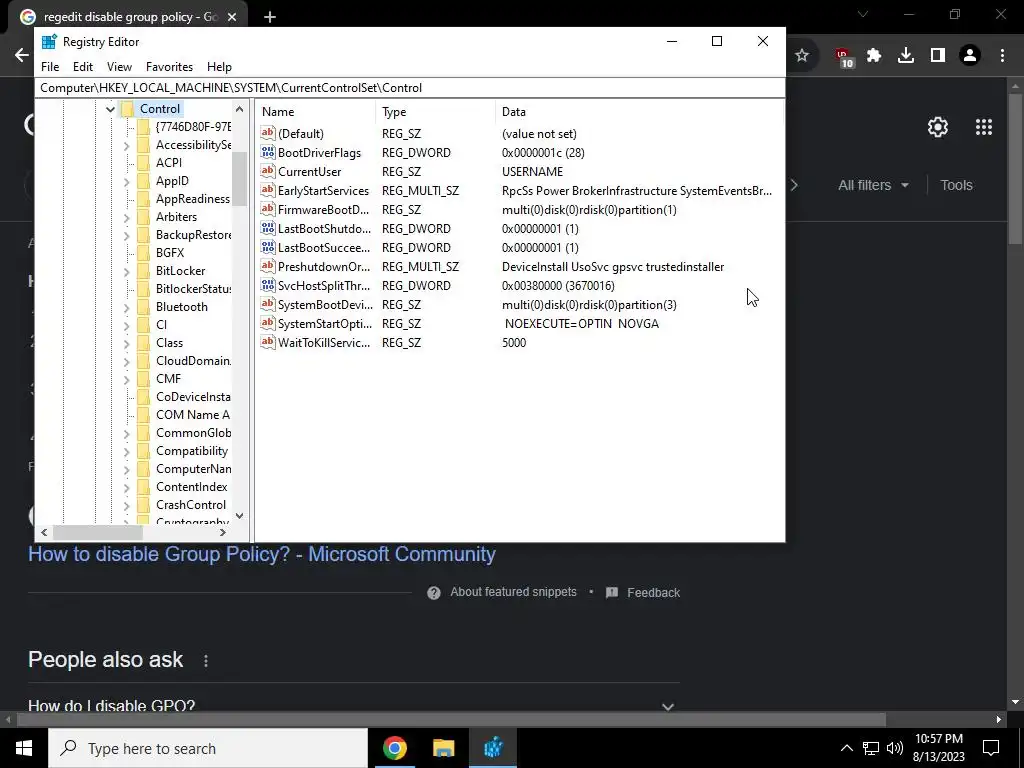This screenshot has height=768, width=1024.
Task: Select the PreshutdownOr... value row
Action: pyautogui.click(x=519, y=266)
